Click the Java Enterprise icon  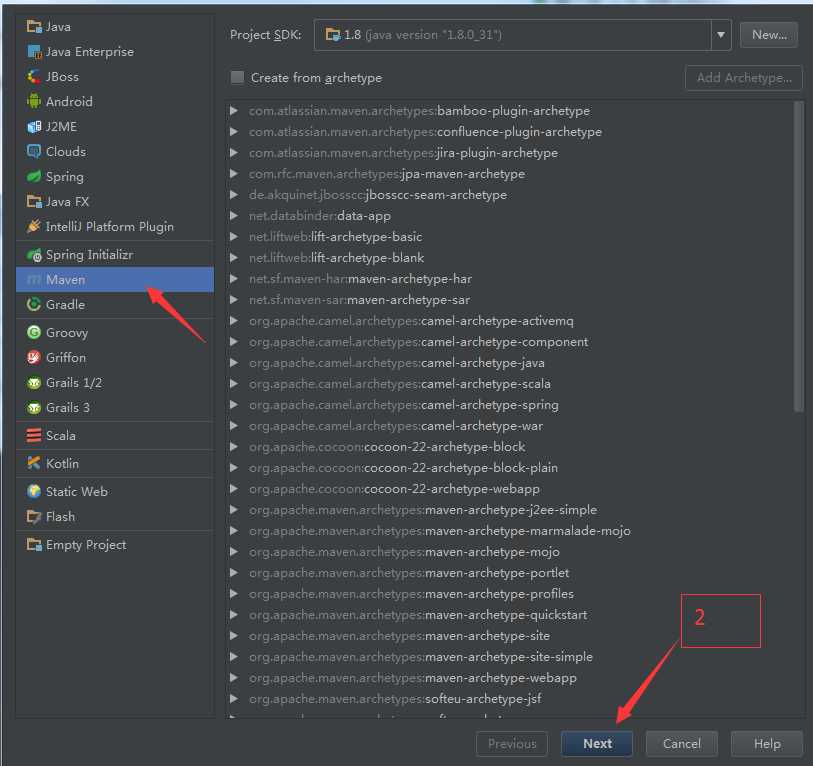point(34,51)
